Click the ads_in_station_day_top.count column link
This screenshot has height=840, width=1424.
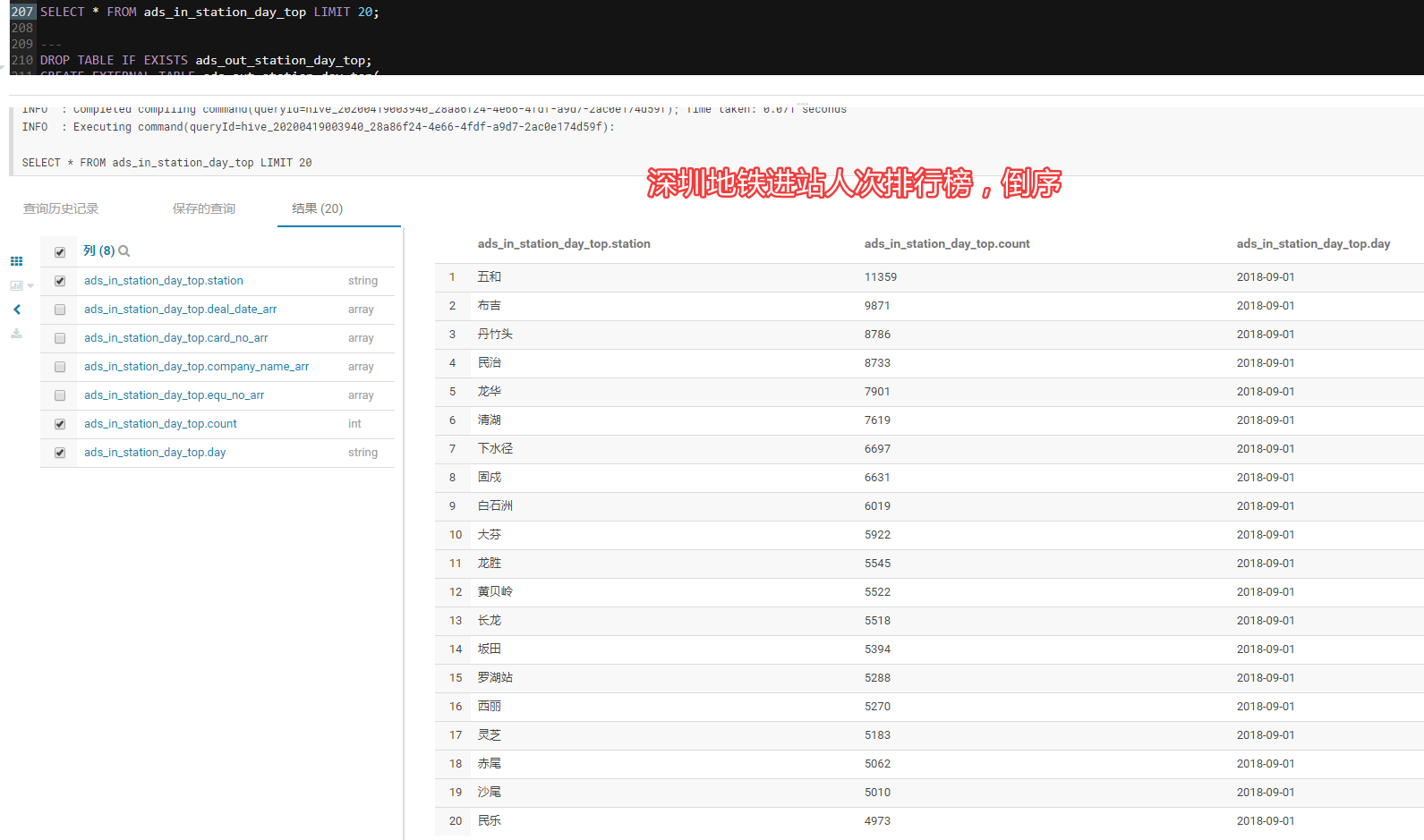coord(161,424)
